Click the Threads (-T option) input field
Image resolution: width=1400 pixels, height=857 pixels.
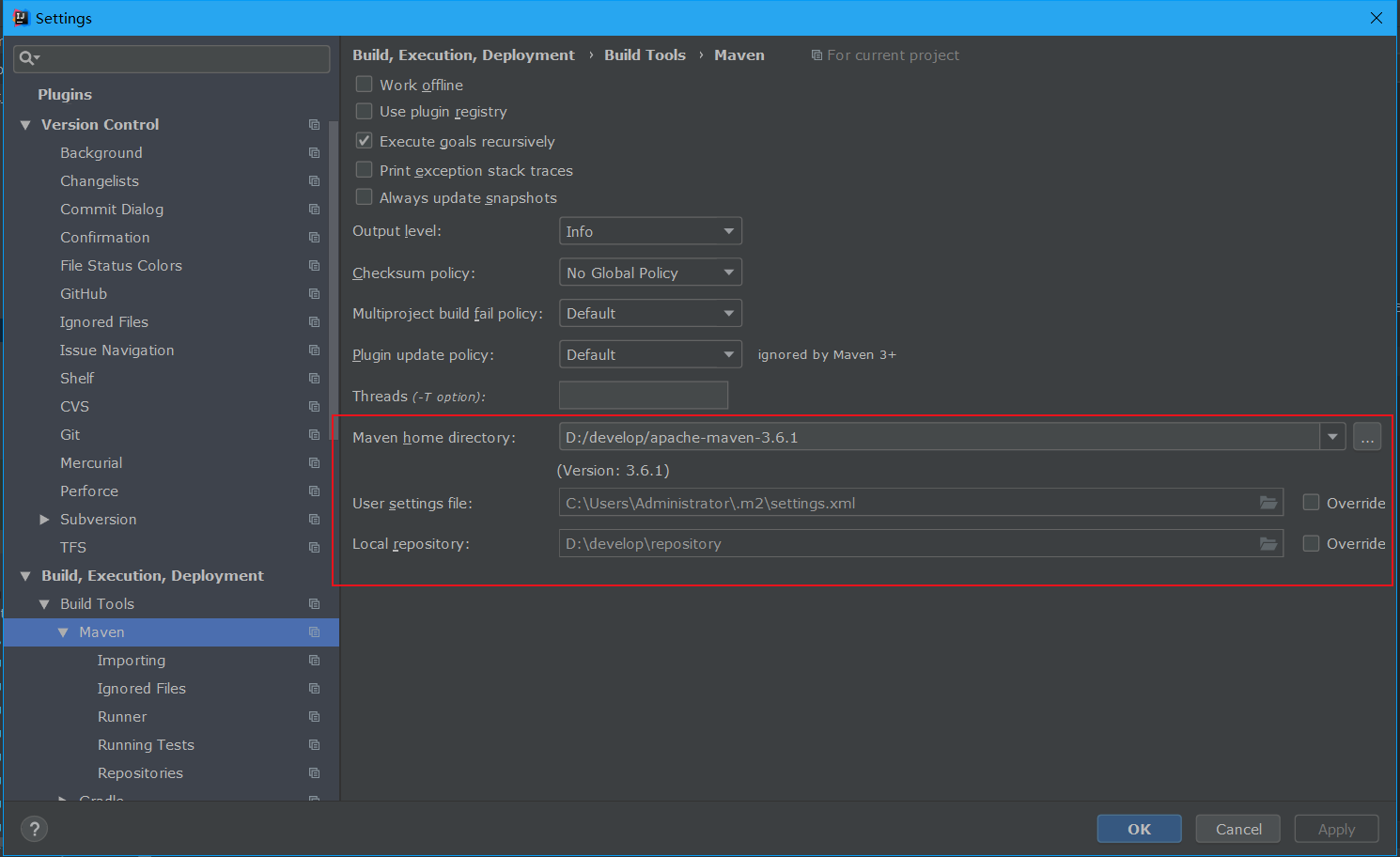click(644, 396)
